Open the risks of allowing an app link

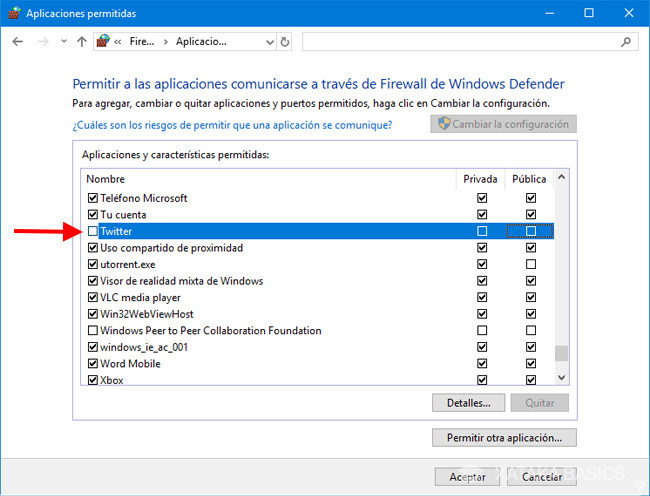pyautogui.click(x=232, y=125)
